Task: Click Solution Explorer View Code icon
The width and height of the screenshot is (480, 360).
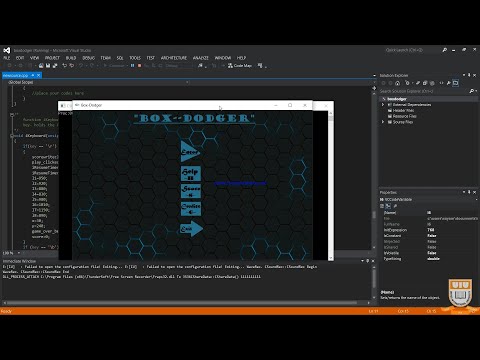Action: point(441,83)
